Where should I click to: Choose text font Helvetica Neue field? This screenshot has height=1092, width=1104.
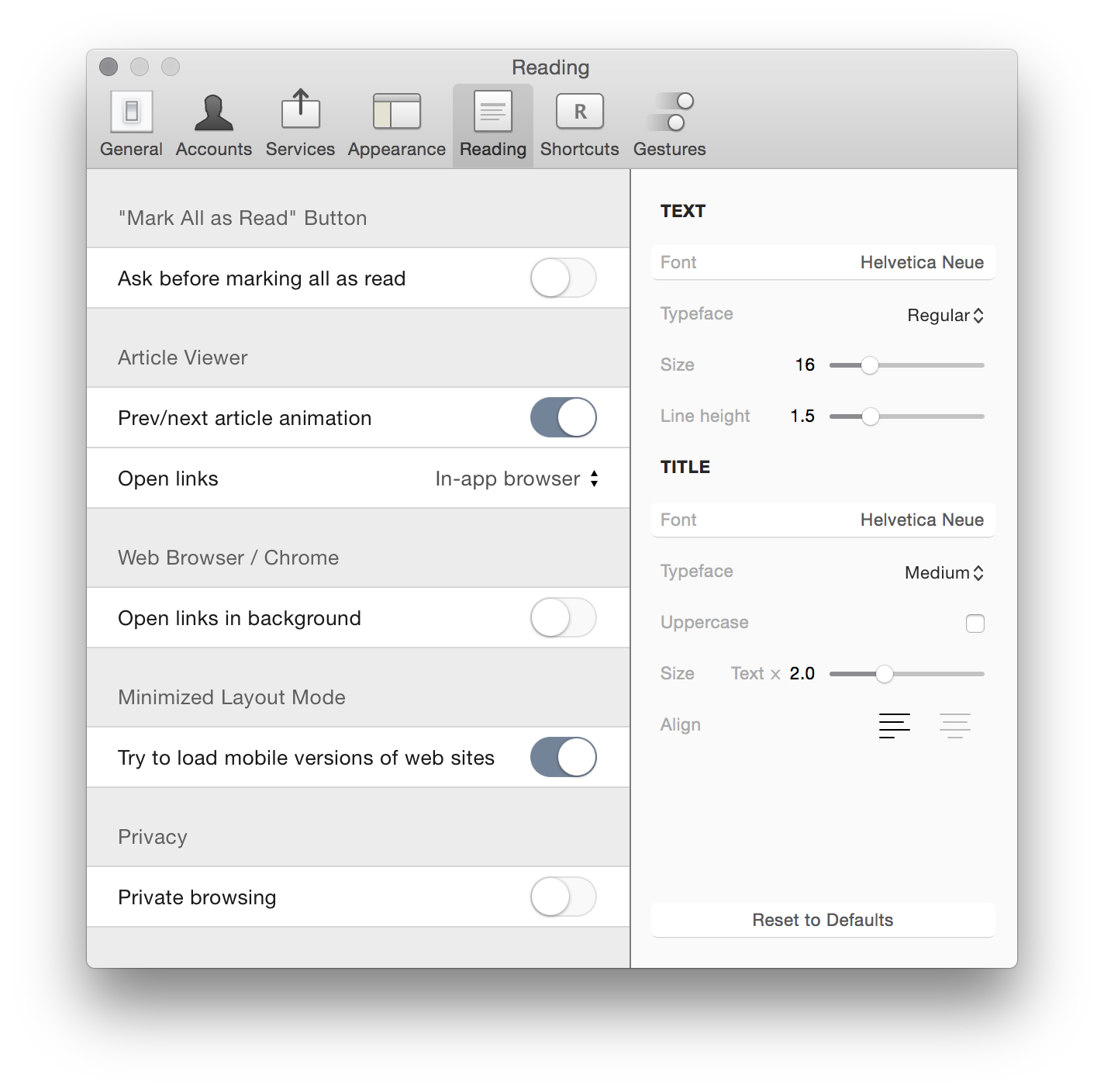(x=823, y=263)
